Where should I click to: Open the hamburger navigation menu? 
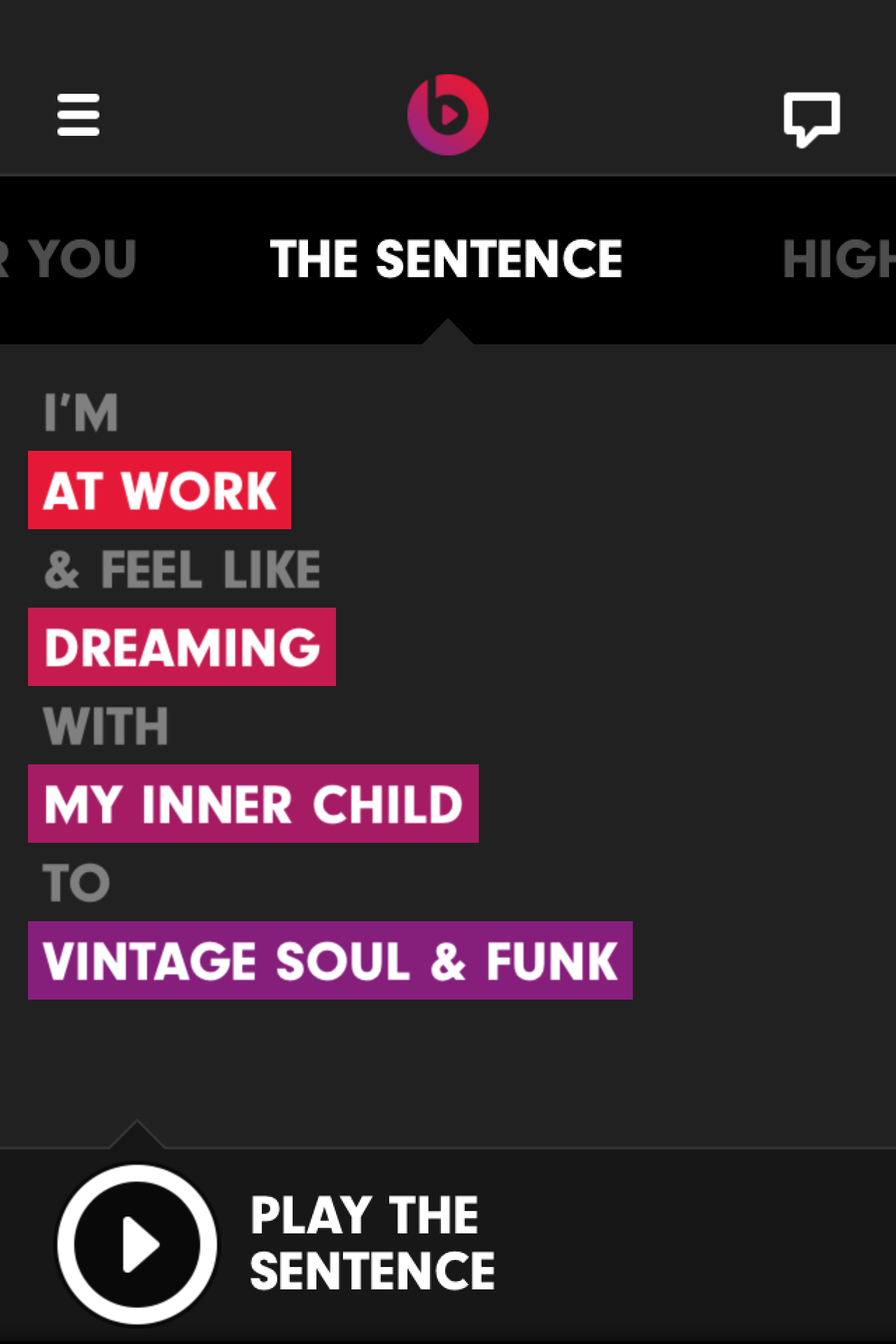78,115
